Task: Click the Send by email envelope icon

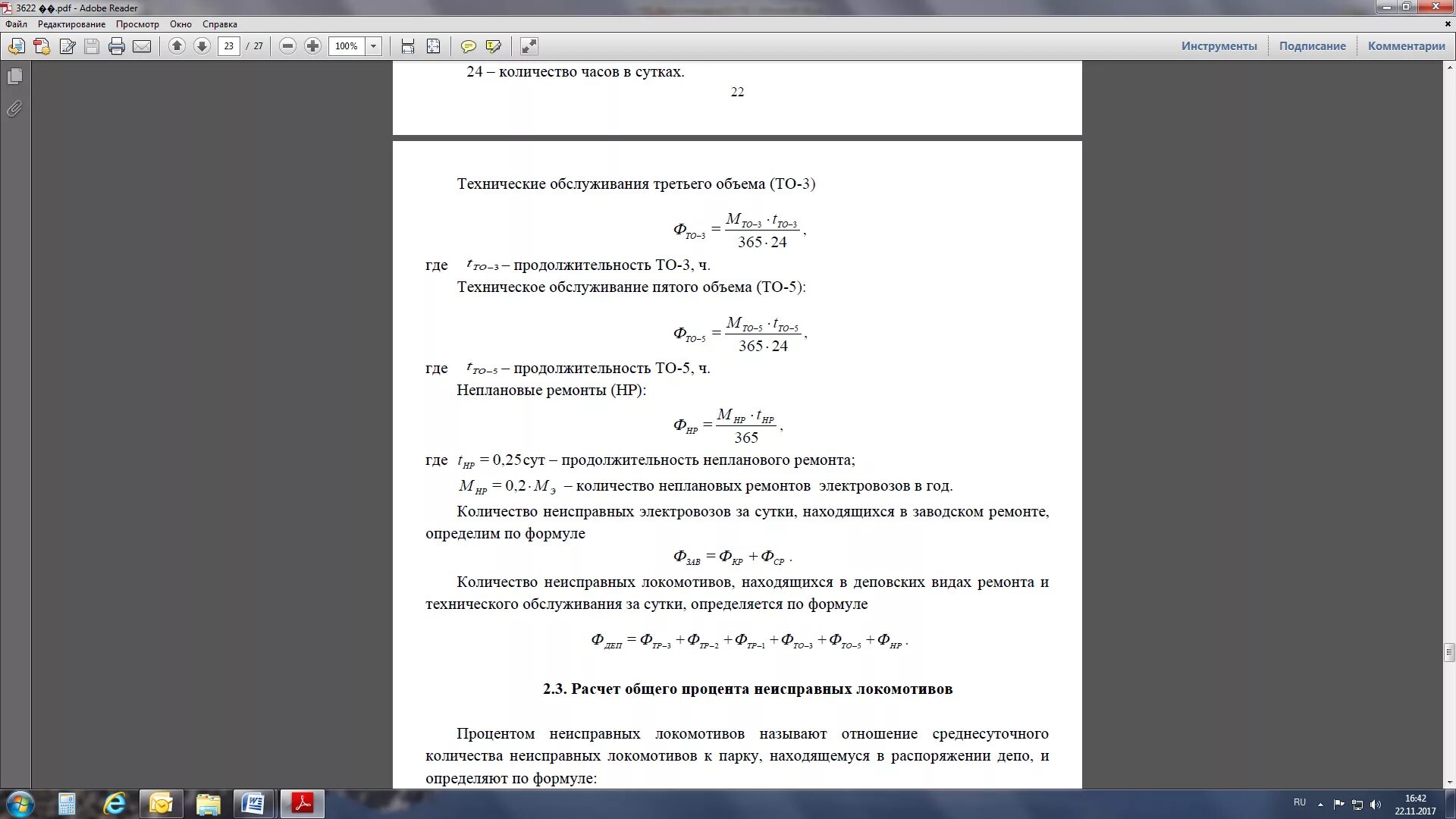Action: tap(142, 46)
